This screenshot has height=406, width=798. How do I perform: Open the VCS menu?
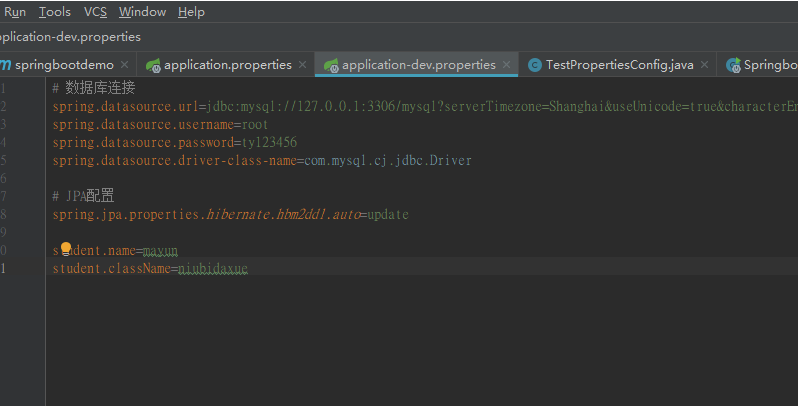95,12
